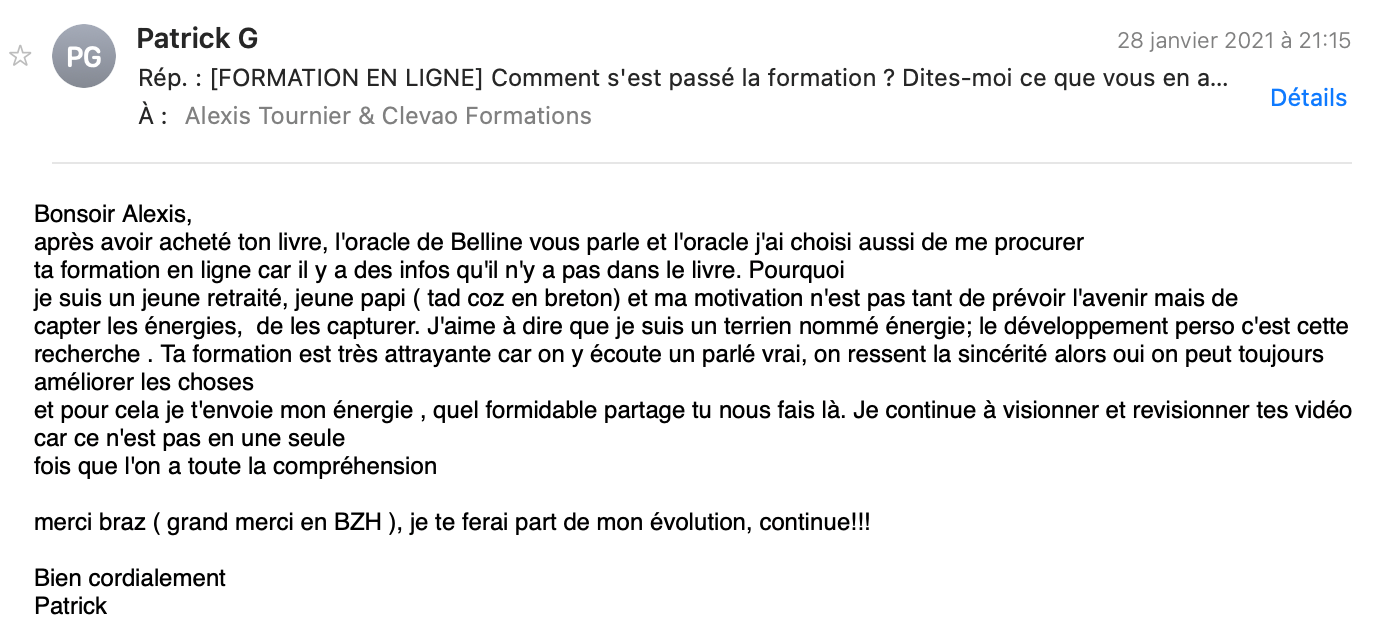
Task: Click the line starting et pour cela
Action: [693, 410]
